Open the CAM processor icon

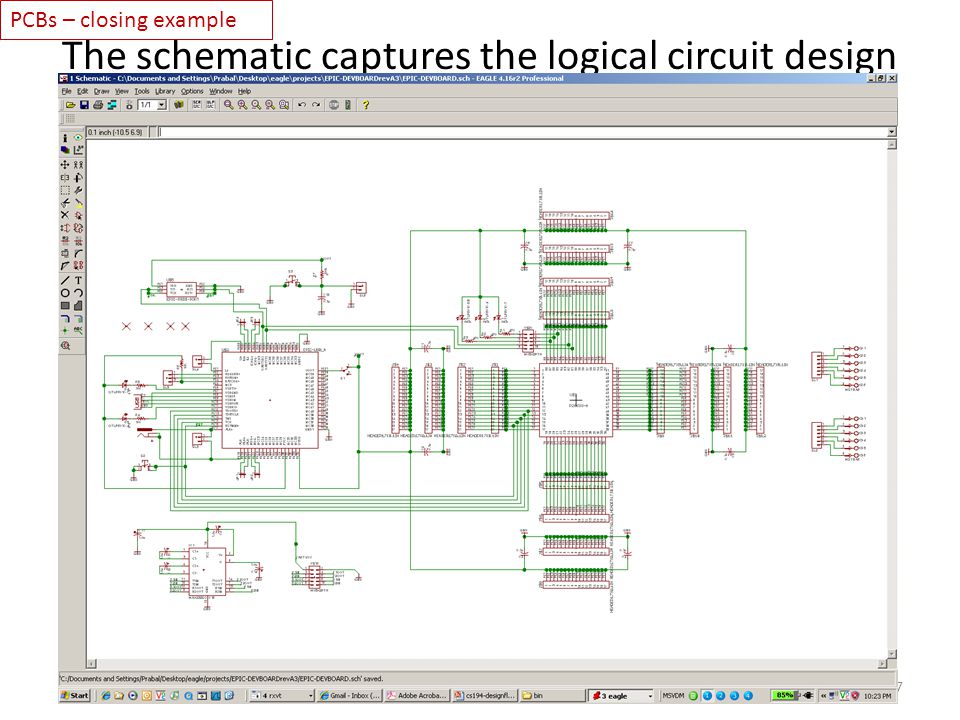pyautogui.click(x=112, y=105)
